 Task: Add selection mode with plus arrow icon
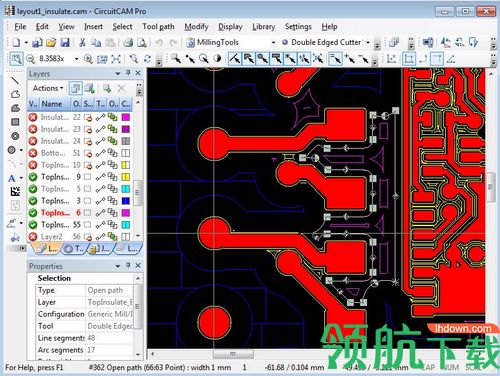[350, 59]
